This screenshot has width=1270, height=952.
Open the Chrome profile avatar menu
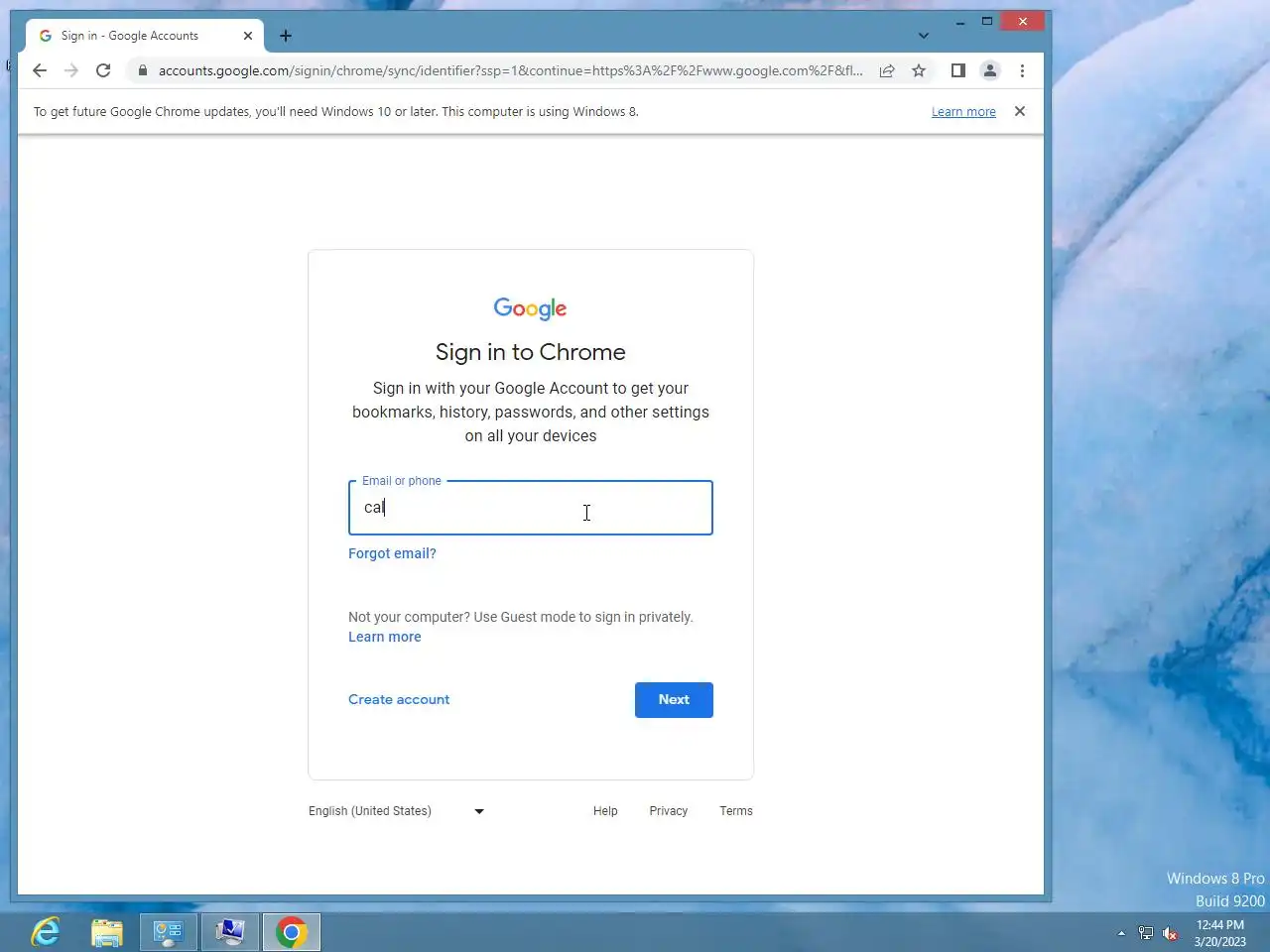tap(990, 70)
